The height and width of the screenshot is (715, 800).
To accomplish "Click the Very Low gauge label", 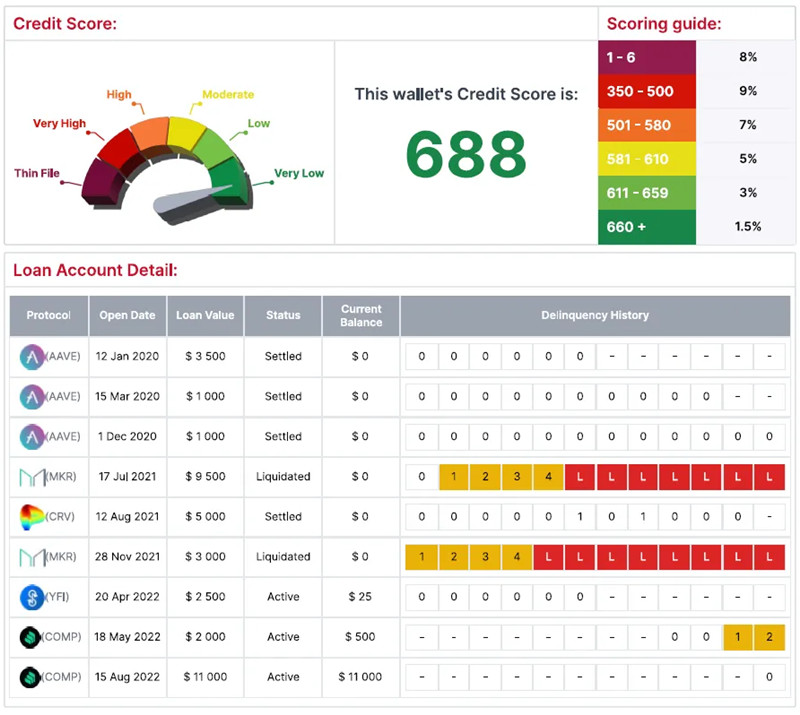I will (x=299, y=174).
